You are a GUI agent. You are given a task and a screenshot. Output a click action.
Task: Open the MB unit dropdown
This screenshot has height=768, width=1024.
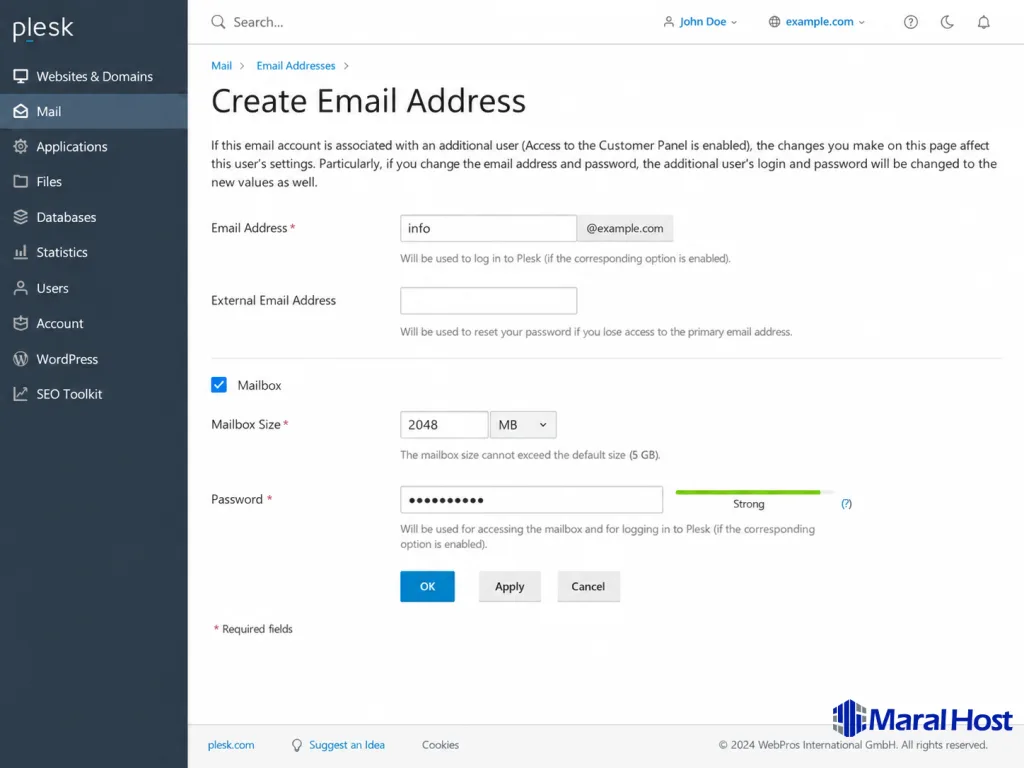click(x=523, y=424)
